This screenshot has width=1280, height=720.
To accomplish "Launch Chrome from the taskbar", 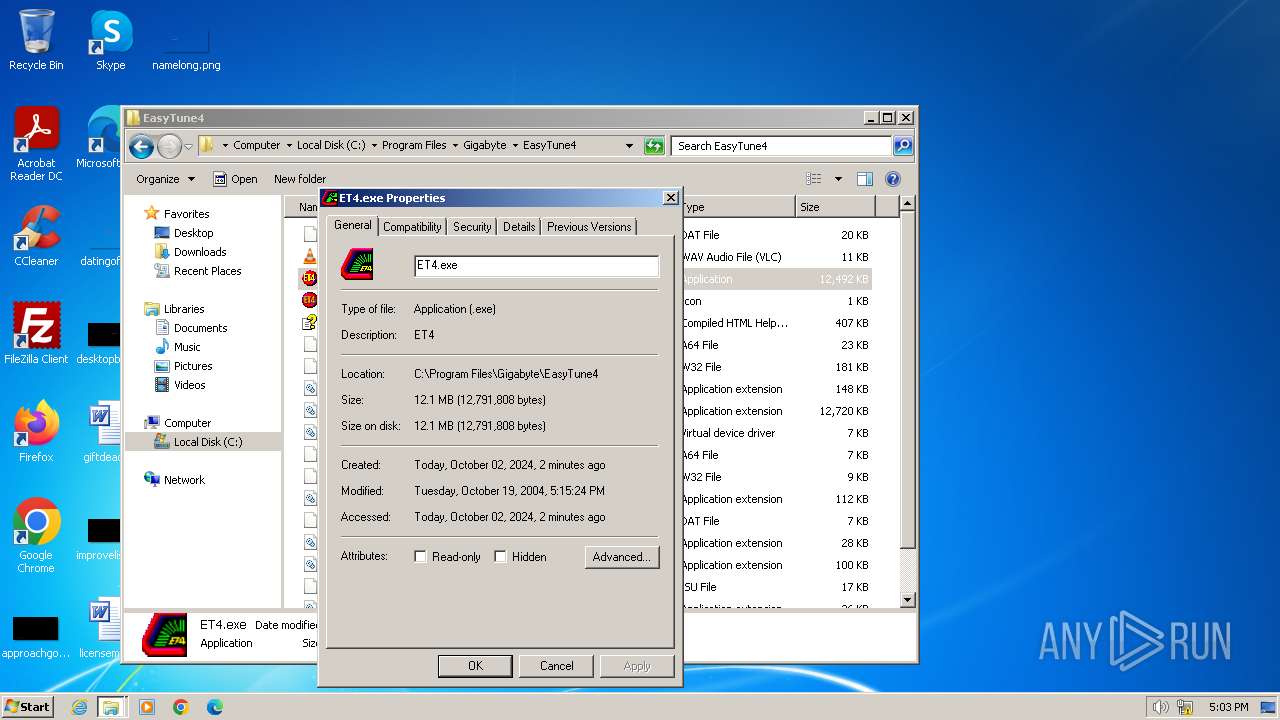I will [x=180, y=707].
